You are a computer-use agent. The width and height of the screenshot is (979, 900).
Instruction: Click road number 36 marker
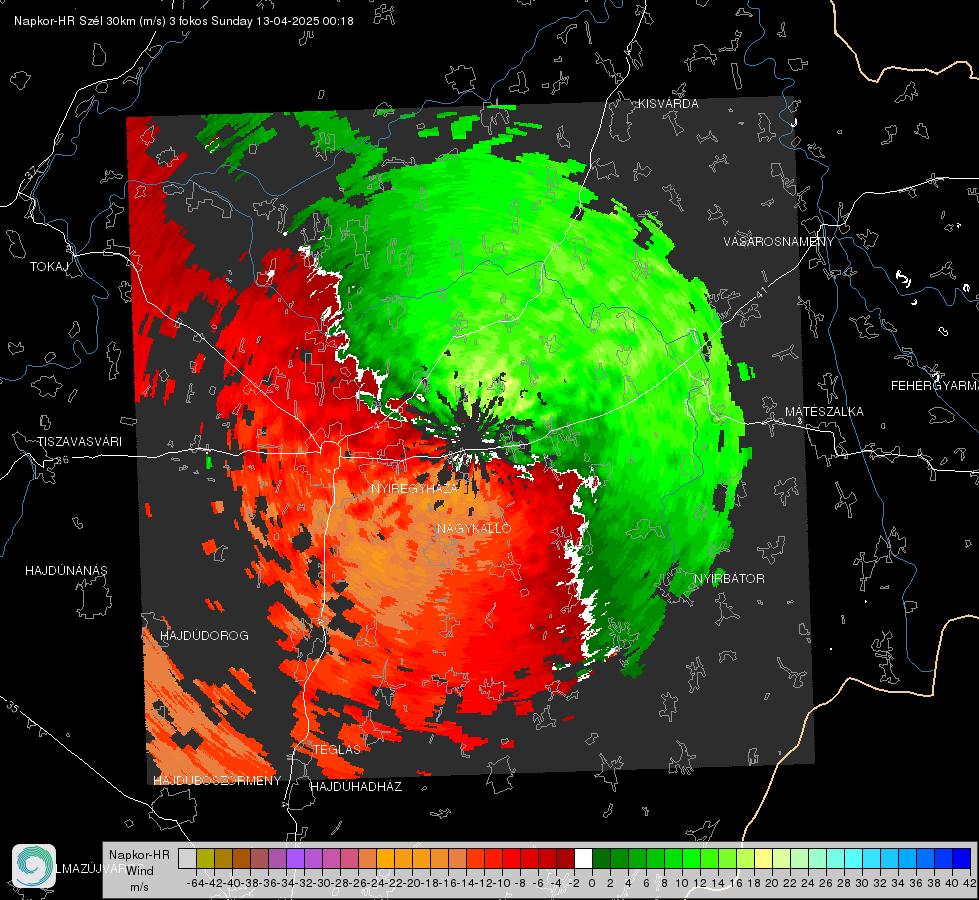click(61, 460)
